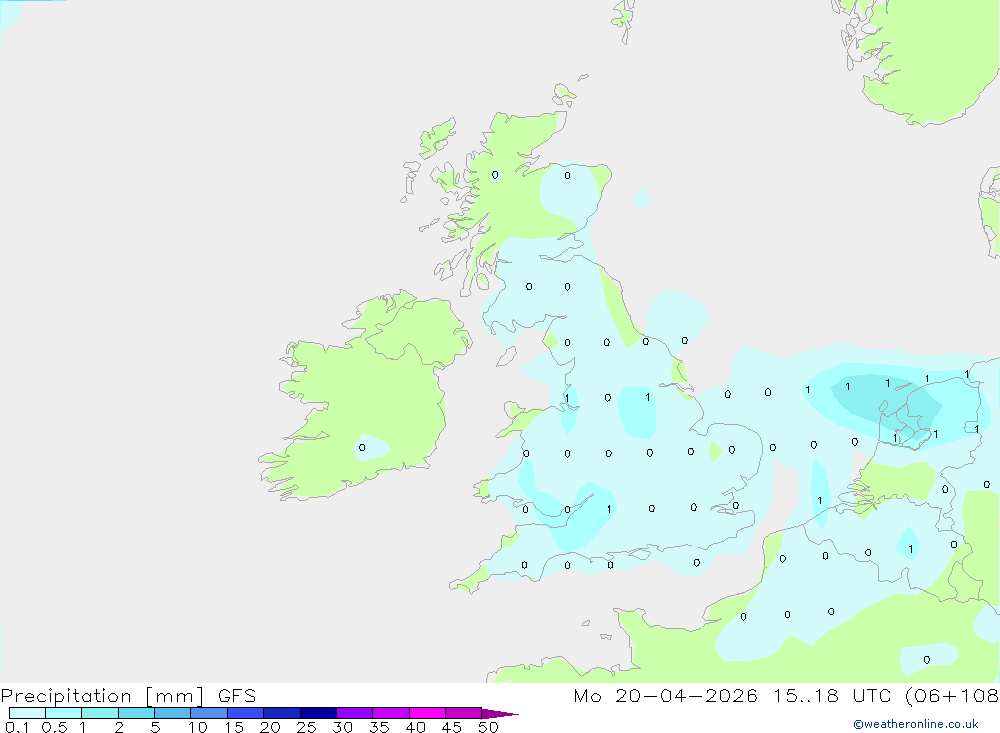Click the legend swatch between 0.1 and 0.5

27,713
